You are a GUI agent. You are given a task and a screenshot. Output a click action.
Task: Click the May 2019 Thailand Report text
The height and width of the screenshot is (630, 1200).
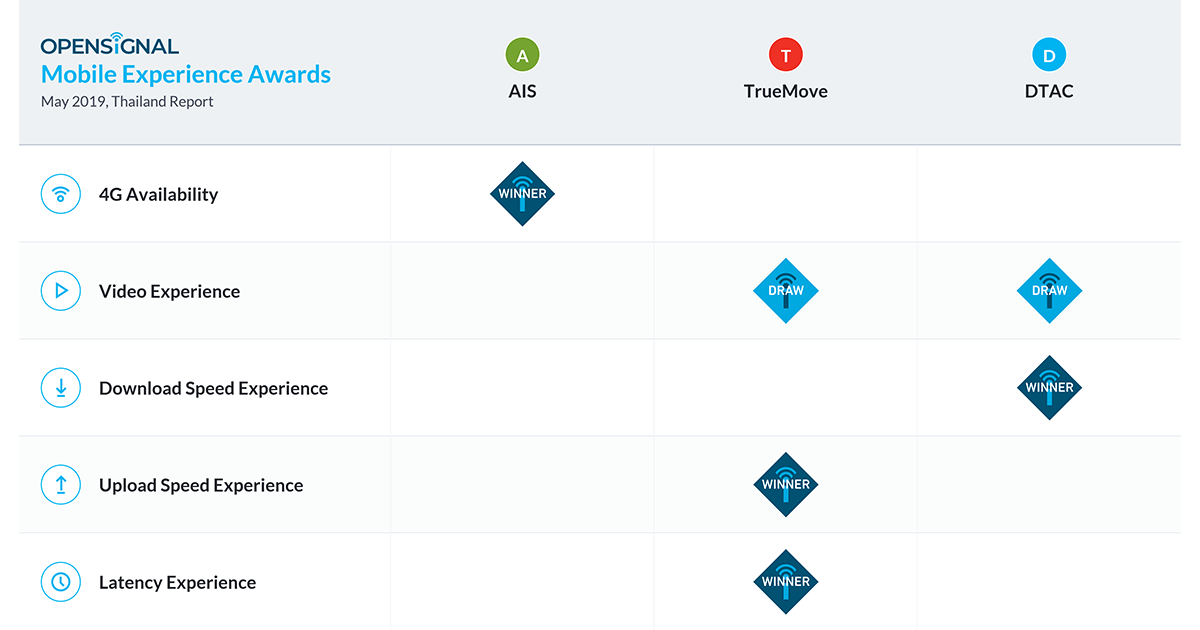pyautogui.click(x=127, y=102)
